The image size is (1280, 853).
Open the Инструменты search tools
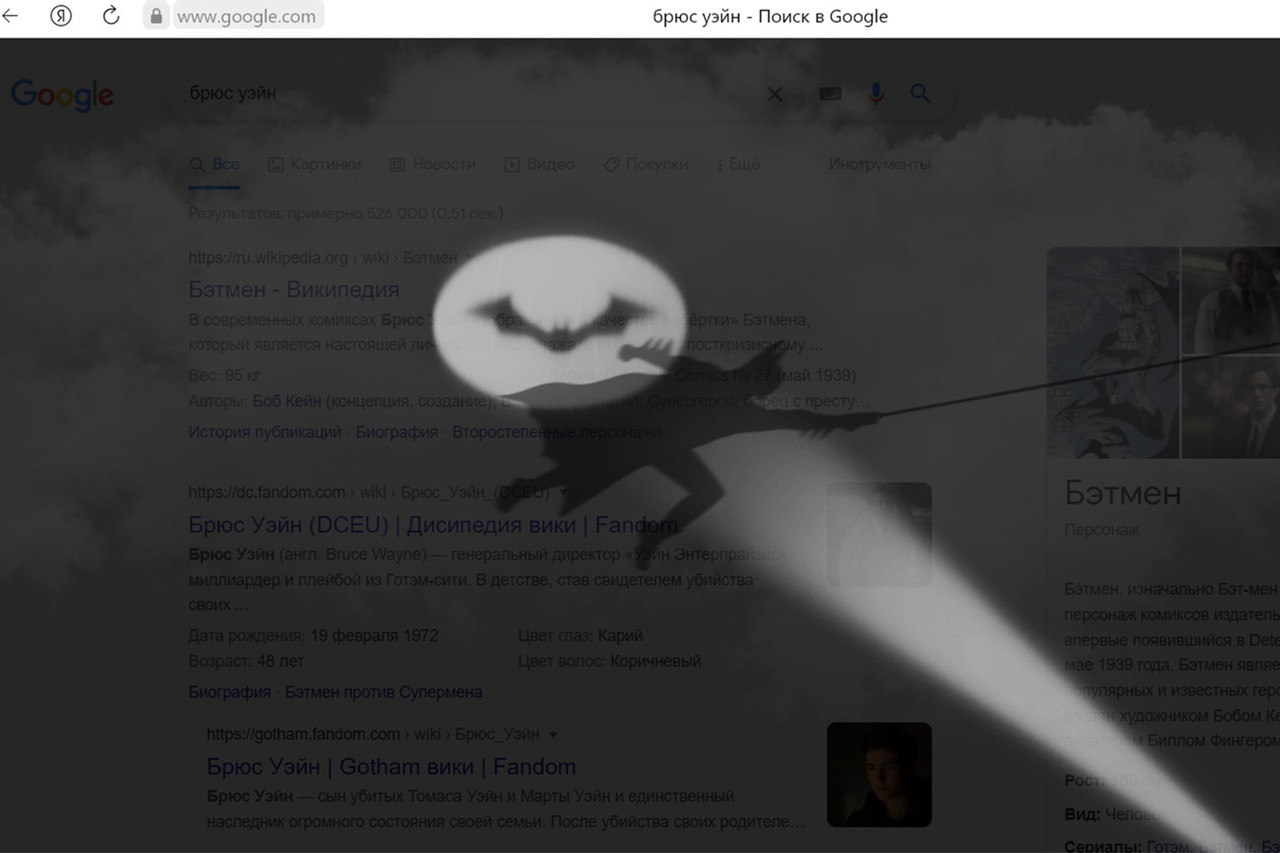(x=879, y=164)
